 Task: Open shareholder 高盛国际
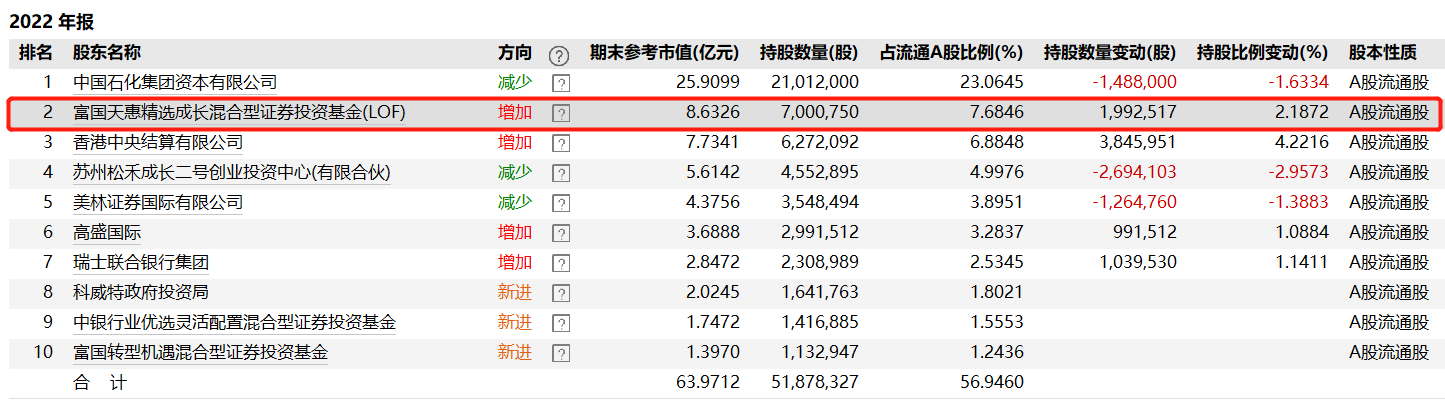point(107,232)
